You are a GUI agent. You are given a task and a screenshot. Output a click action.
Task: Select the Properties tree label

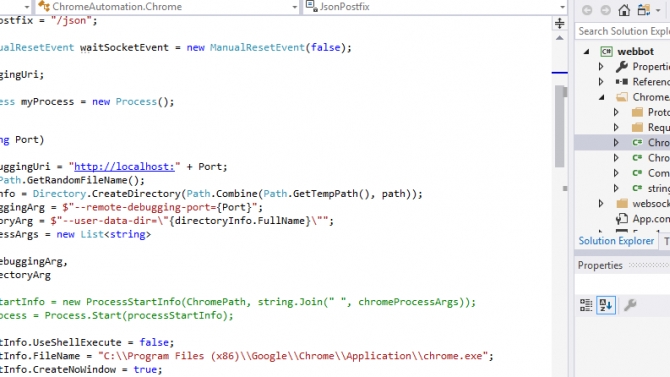(x=651, y=66)
